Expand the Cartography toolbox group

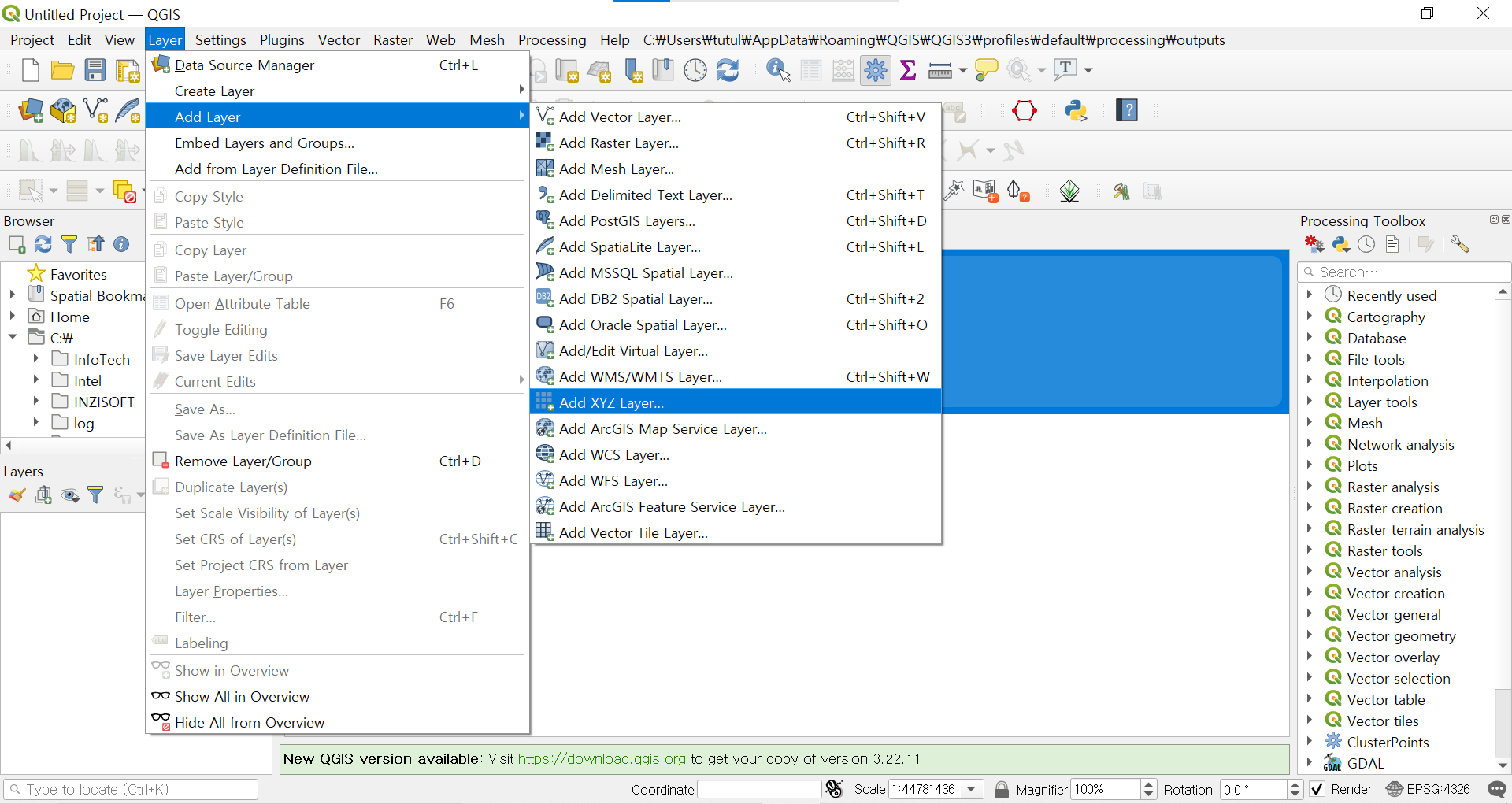(1309, 316)
